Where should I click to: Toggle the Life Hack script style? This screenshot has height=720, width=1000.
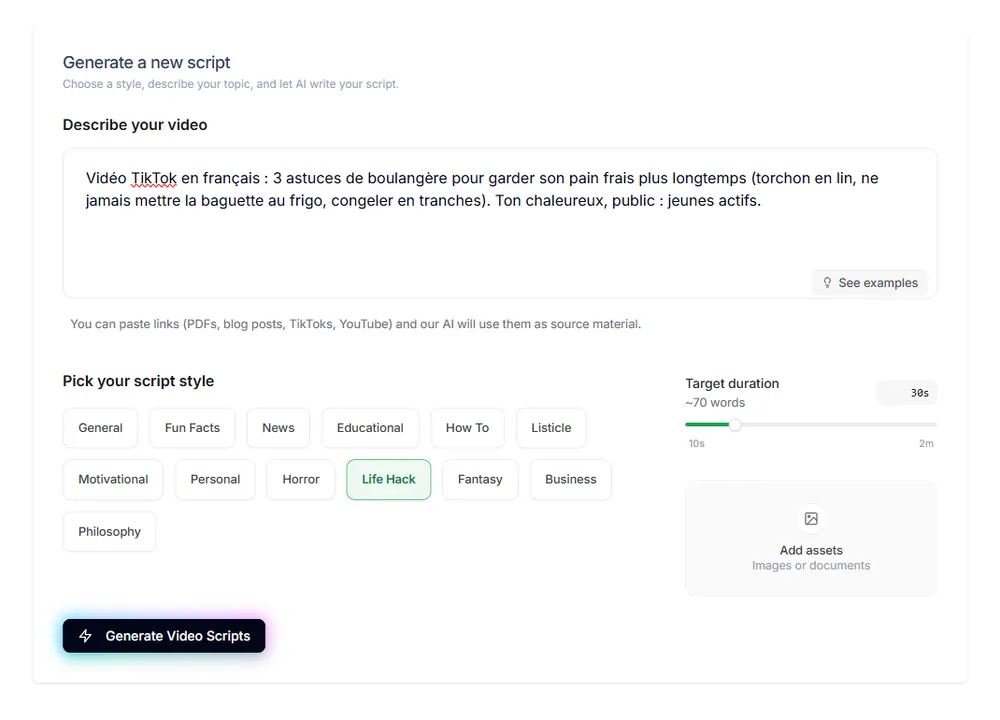[x=388, y=480]
